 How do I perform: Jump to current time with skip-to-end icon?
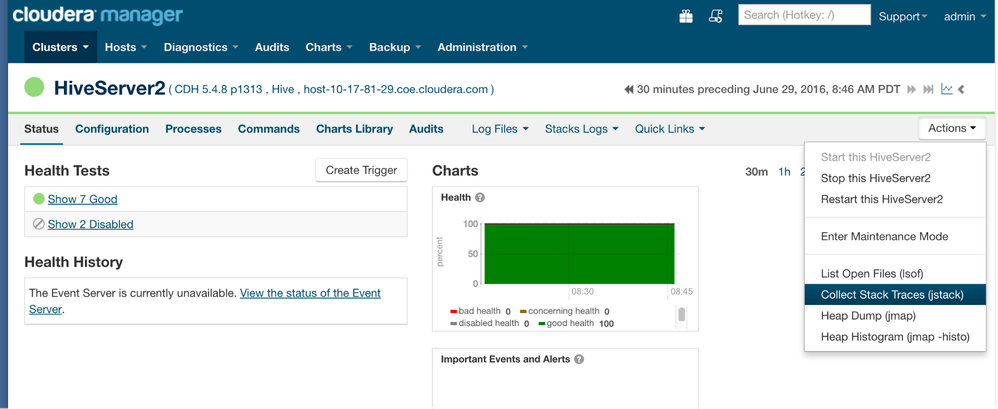(x=929, y=90)
